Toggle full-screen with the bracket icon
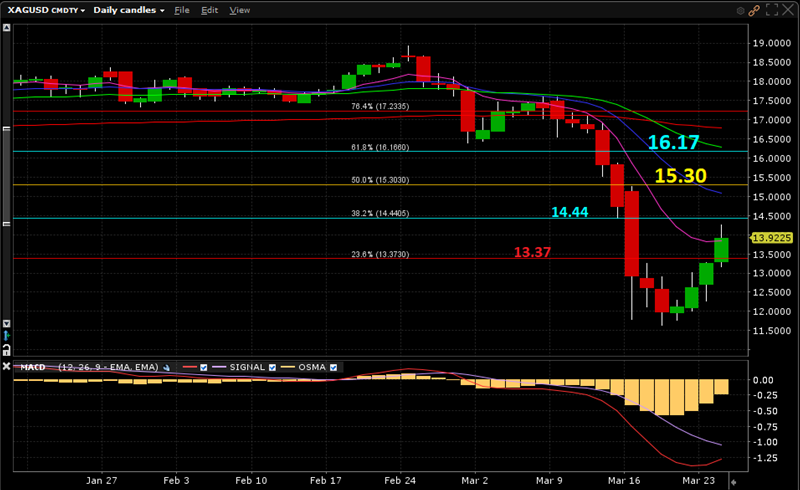This screenshot has width=800, height=490. [x=772, y=10]
